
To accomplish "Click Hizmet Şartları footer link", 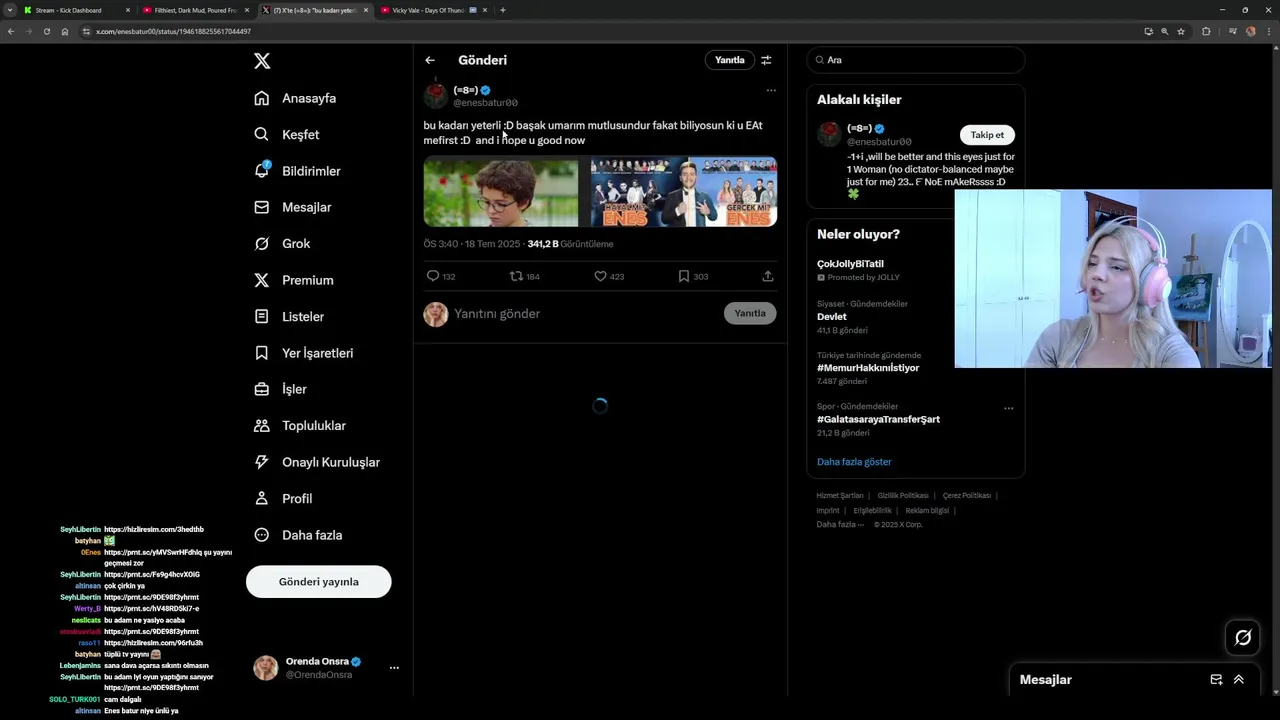I will point(840,496).
